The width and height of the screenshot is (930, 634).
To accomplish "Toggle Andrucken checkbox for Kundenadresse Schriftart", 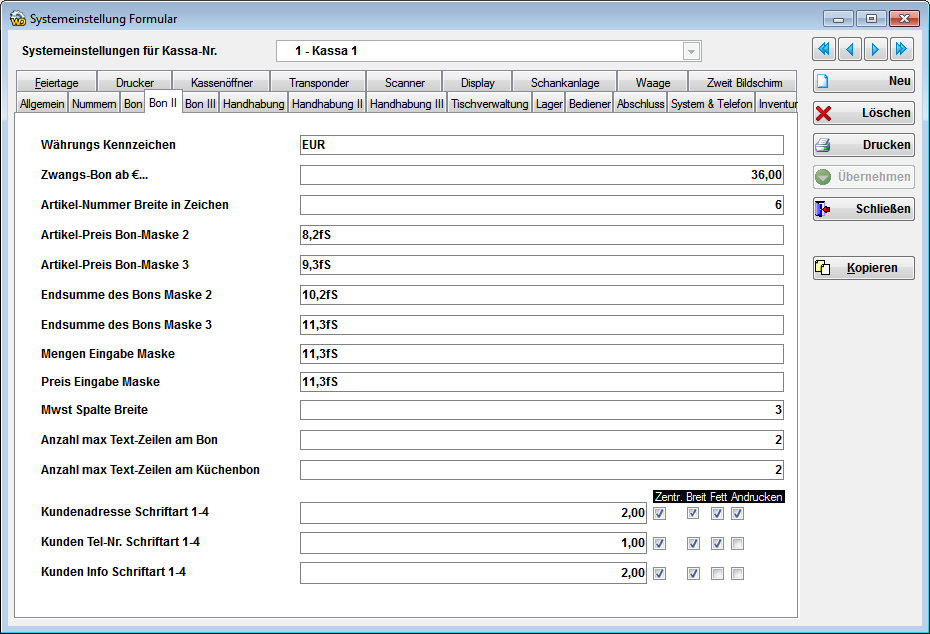I will tap(737, 514).
